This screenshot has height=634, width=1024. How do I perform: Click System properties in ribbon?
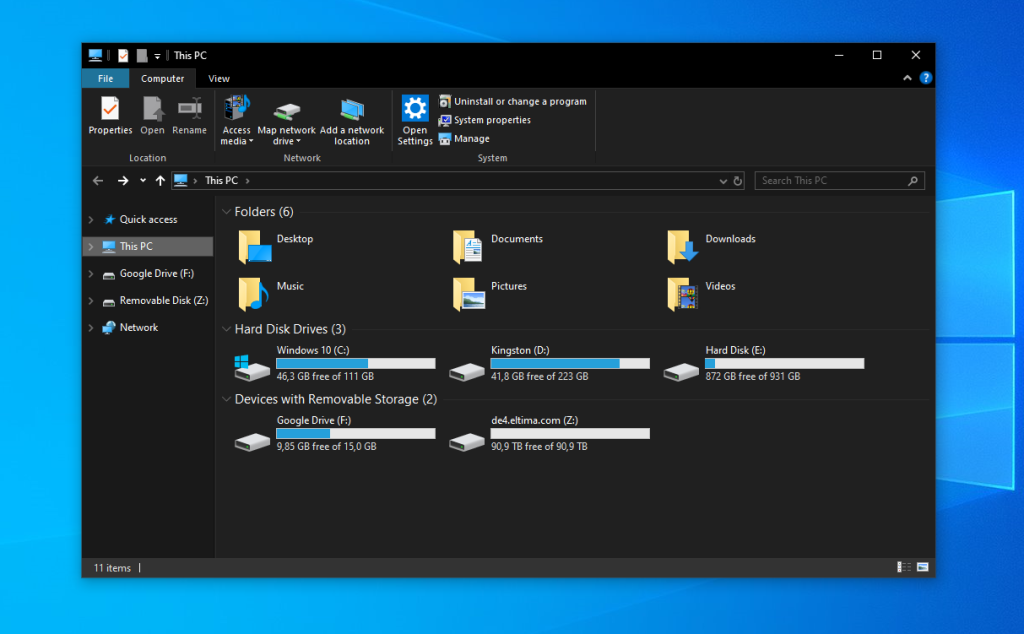coord(492,120)
